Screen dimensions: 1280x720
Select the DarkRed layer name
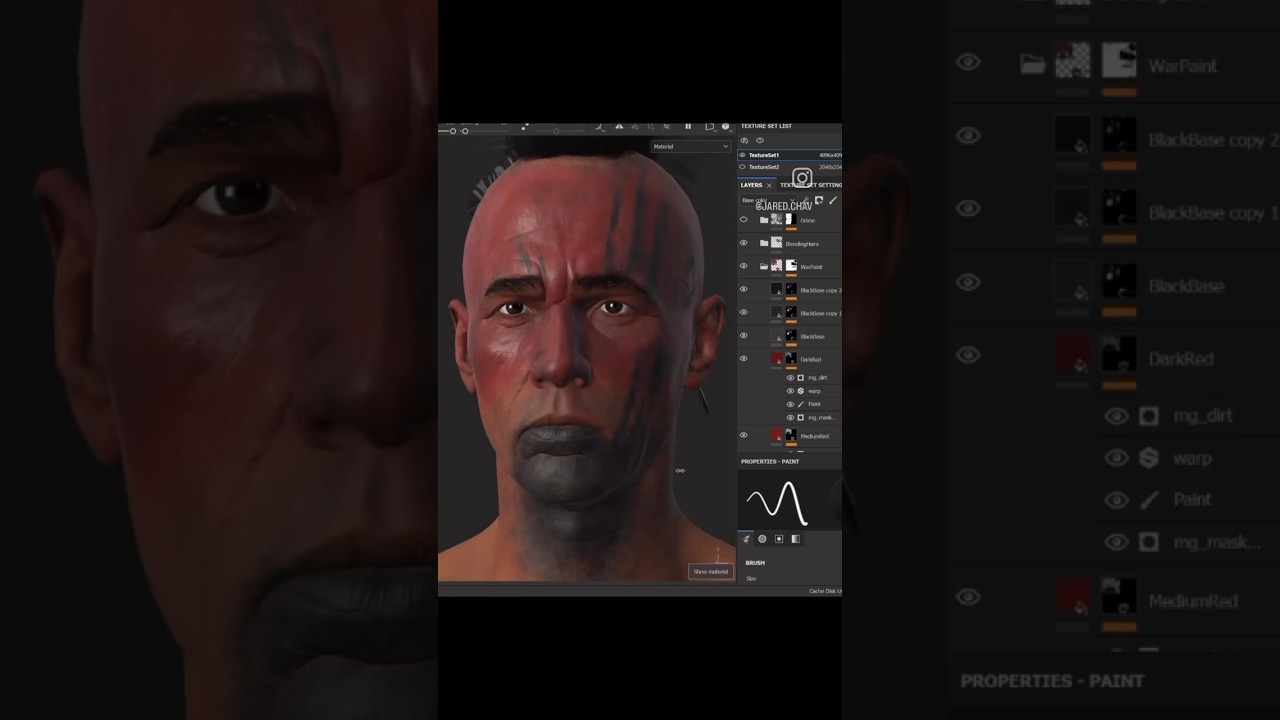tap(811, 359)
